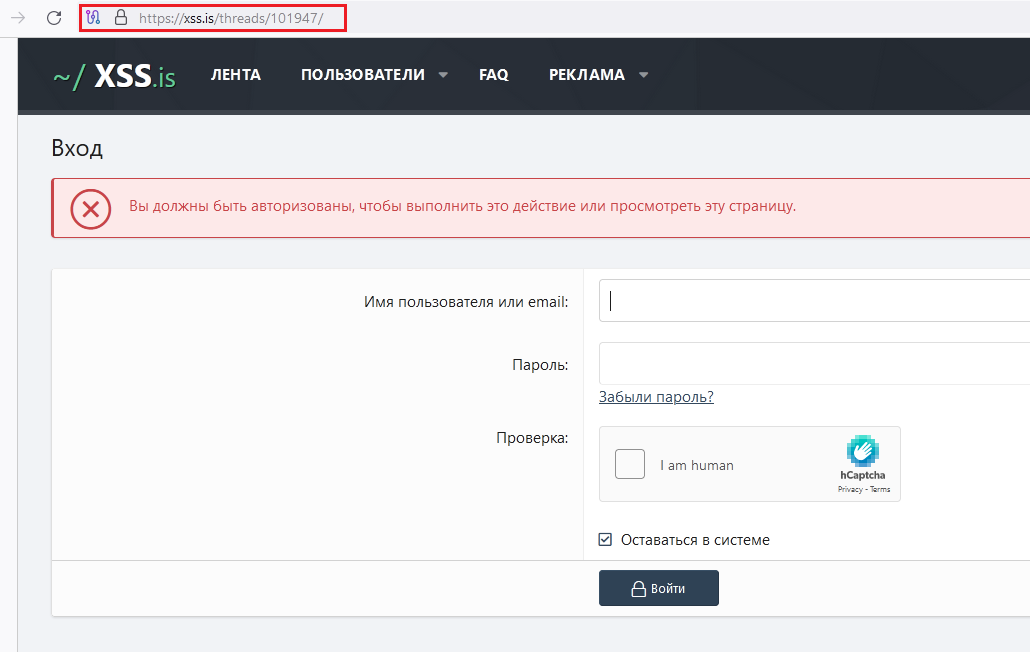The image size is (1030, 652).
Task: Open the purple extension icon in the address bar
Action: point(93,18)
